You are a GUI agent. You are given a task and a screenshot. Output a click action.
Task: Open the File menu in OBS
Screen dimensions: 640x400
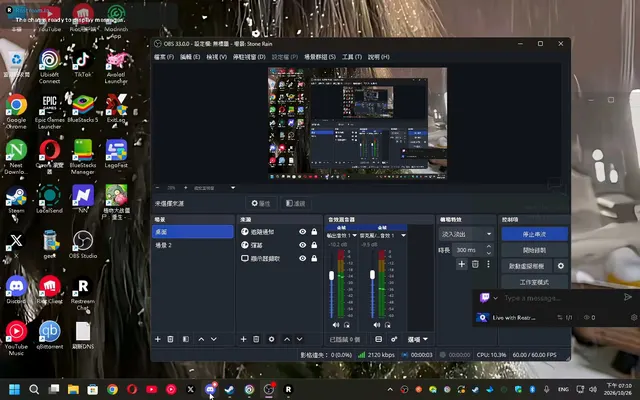(164, 57)
